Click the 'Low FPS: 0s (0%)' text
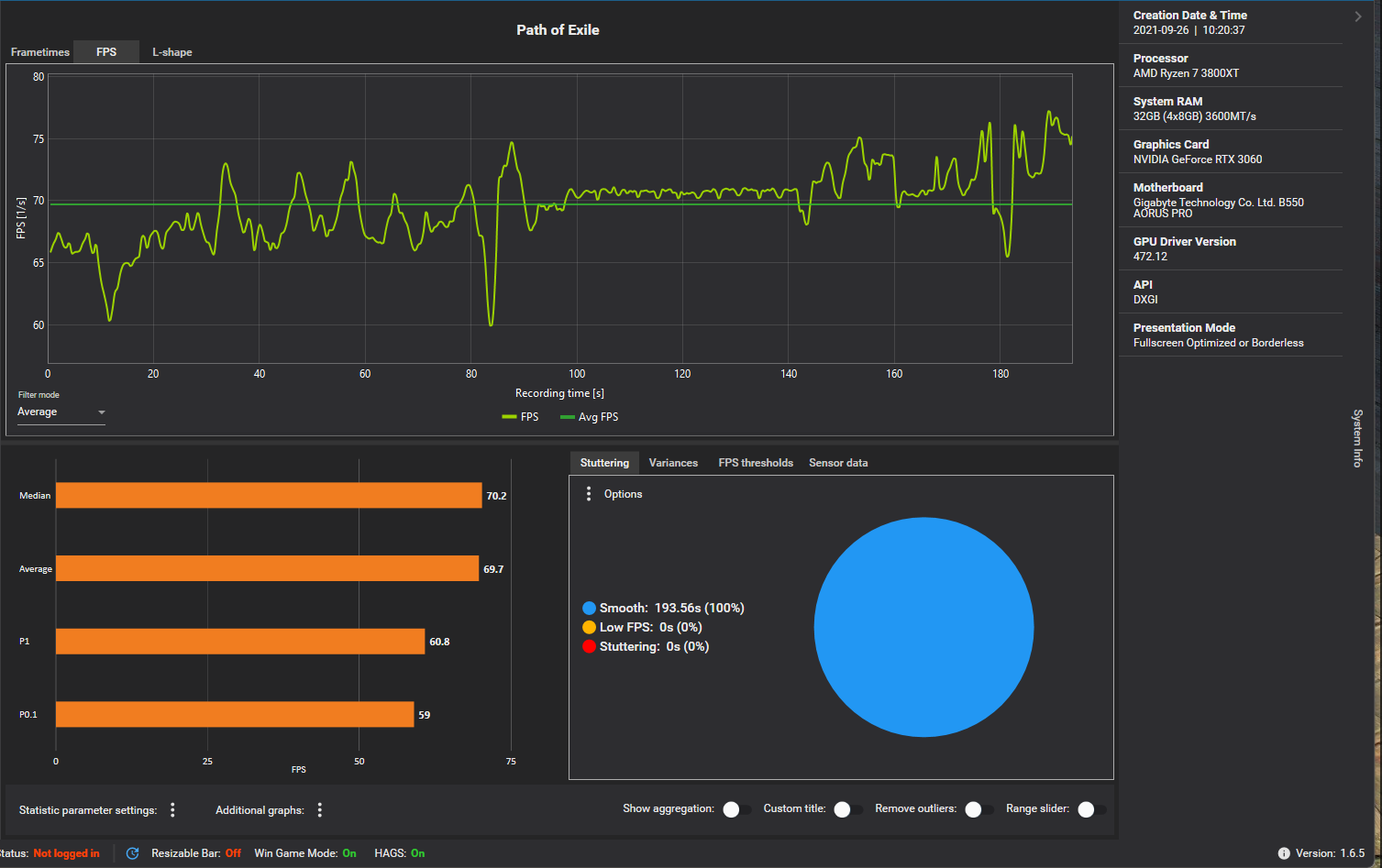The height and width of the screenshot is (868, 1382). tap(651, 628)
